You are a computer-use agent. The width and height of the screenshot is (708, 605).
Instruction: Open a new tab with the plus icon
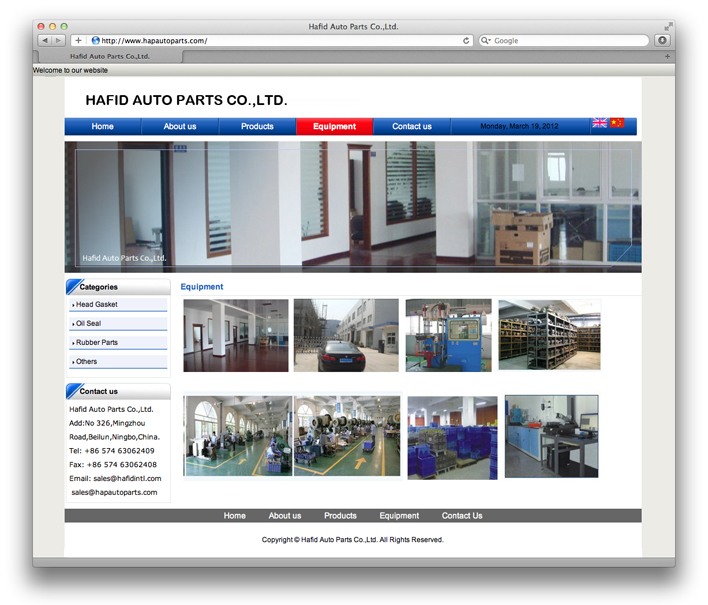667,56
